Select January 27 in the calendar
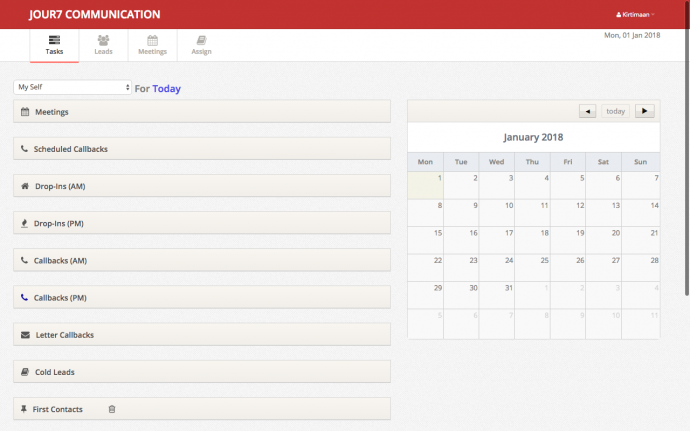 (x=604, y=268)
